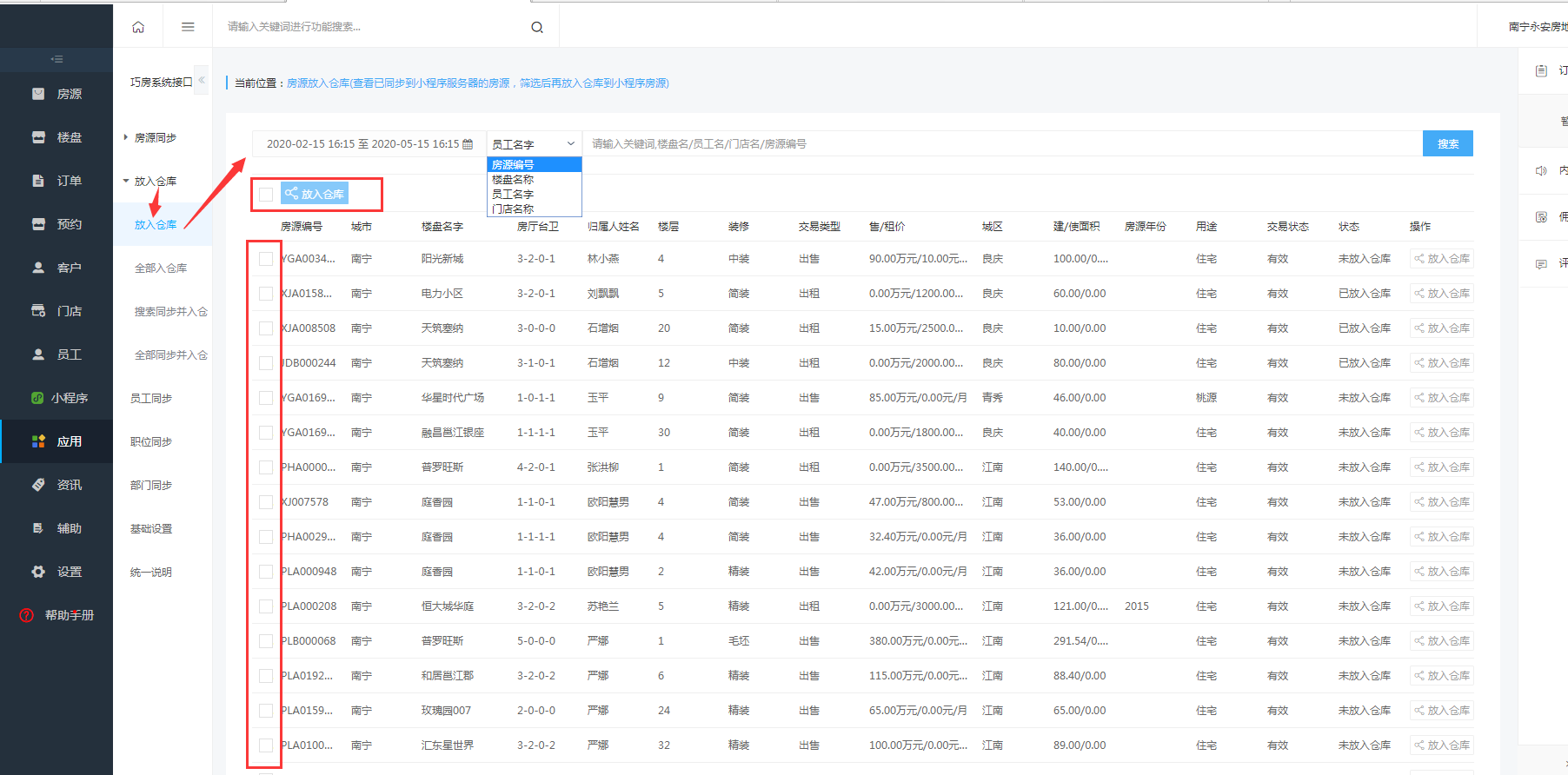Open 小程序 in the left sidebar
The image size is (1568, 775).
coord(57,398)
